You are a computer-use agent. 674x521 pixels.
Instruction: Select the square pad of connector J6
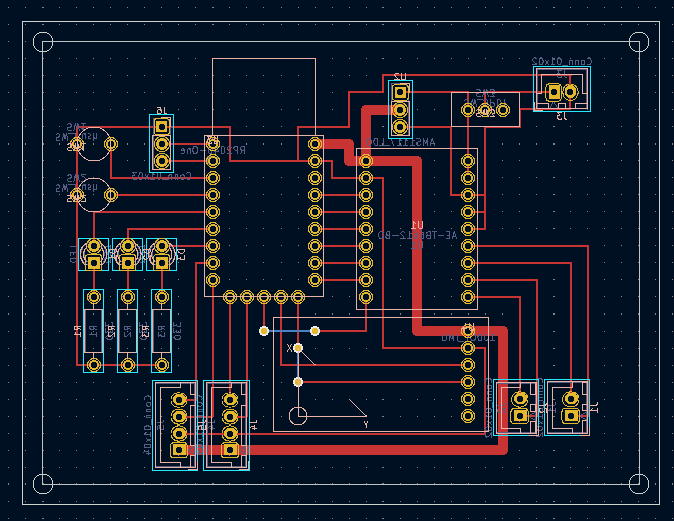pos(162,127)
